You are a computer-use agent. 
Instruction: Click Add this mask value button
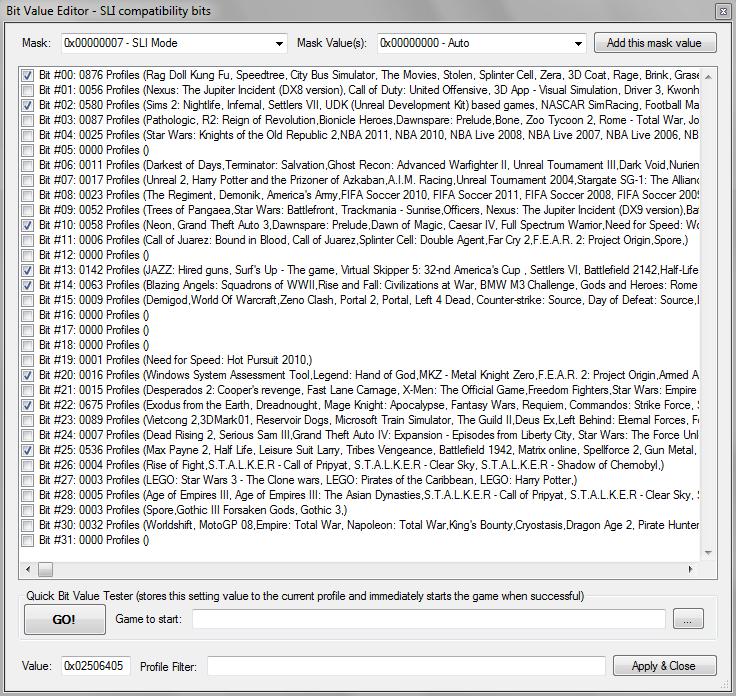[x=655, y=43]
